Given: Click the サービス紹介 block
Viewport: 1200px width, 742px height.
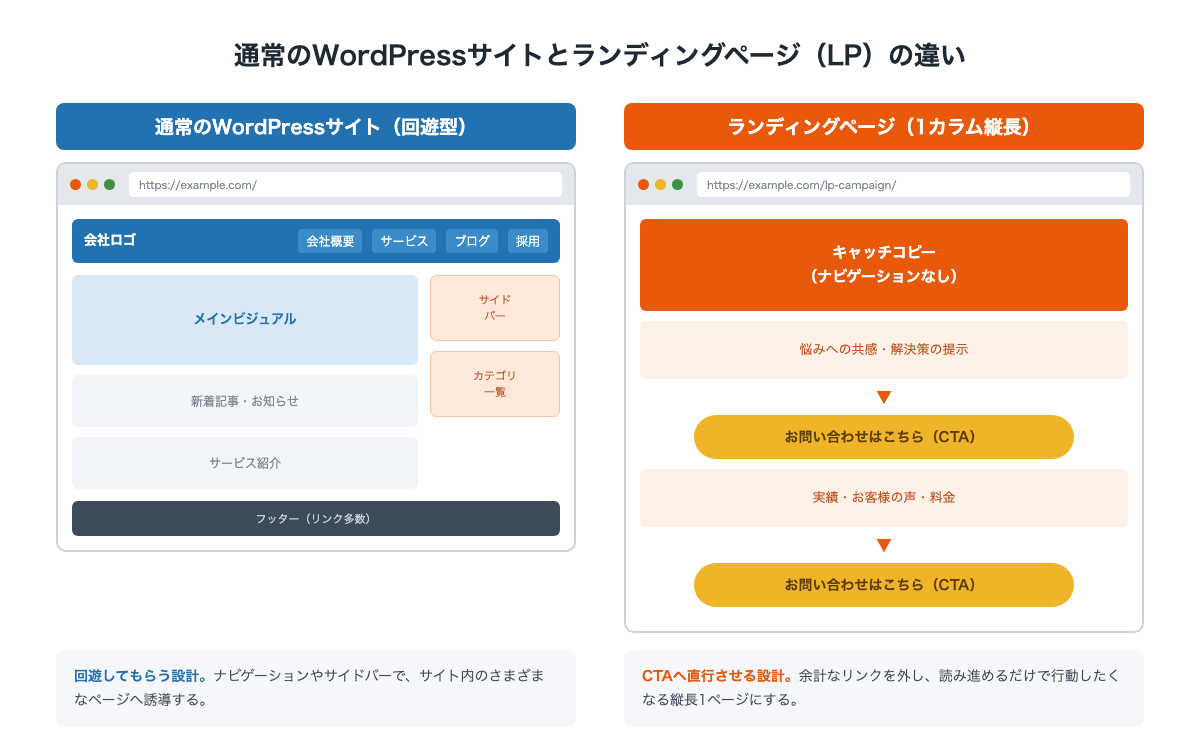Looking at the screenshot, I should tap(245, 463).
